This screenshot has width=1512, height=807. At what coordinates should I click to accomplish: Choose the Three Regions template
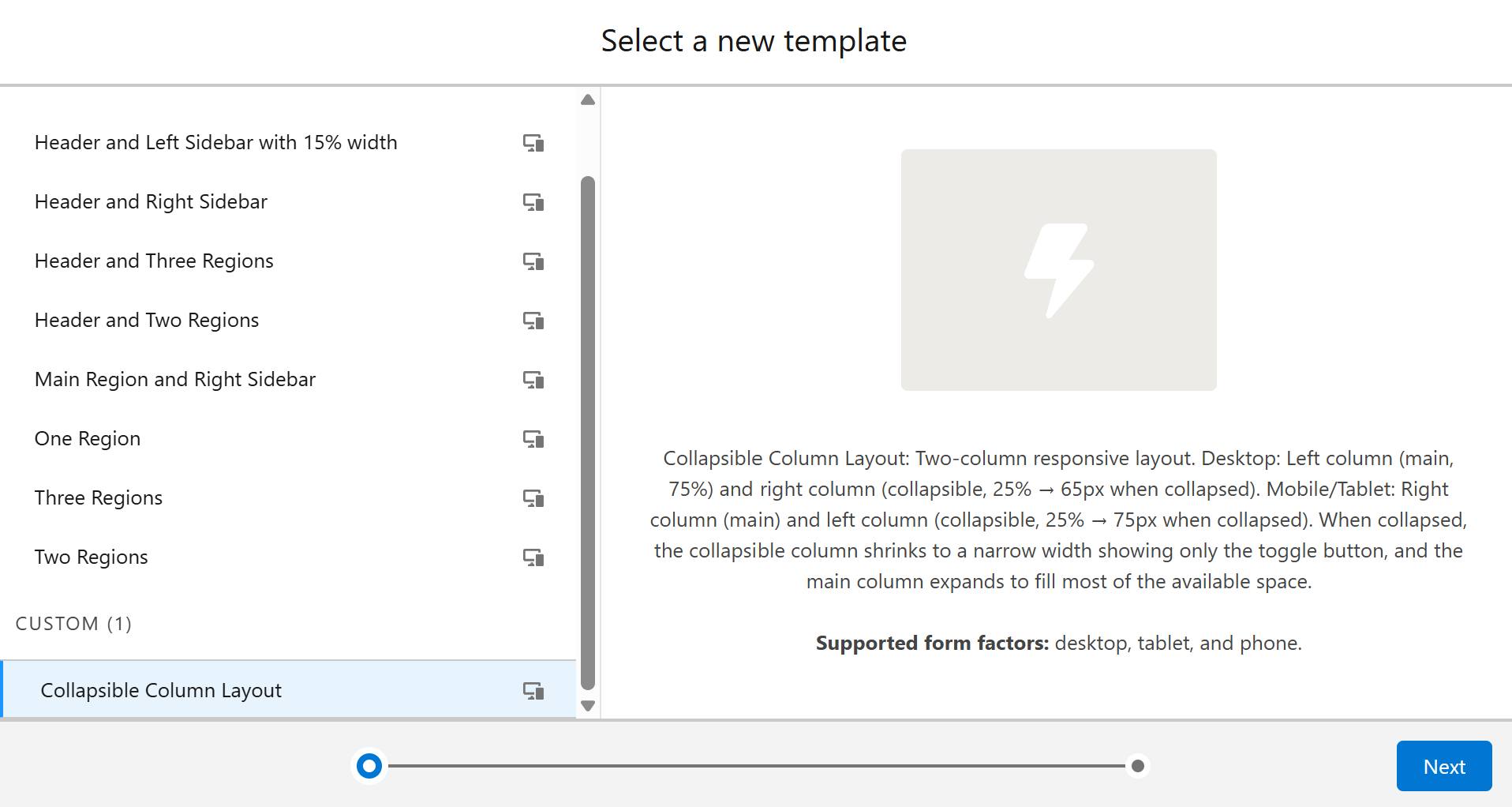pyautogui.click(x=288, y=498)
